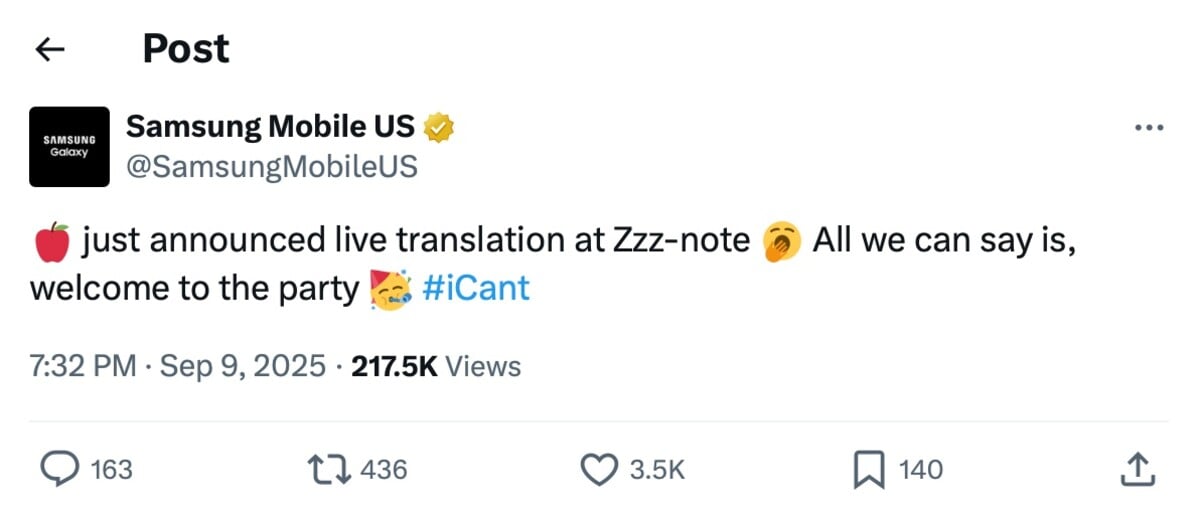Click the party face emoji
The width and height of the screenshot is (1200, 515).
391,289
